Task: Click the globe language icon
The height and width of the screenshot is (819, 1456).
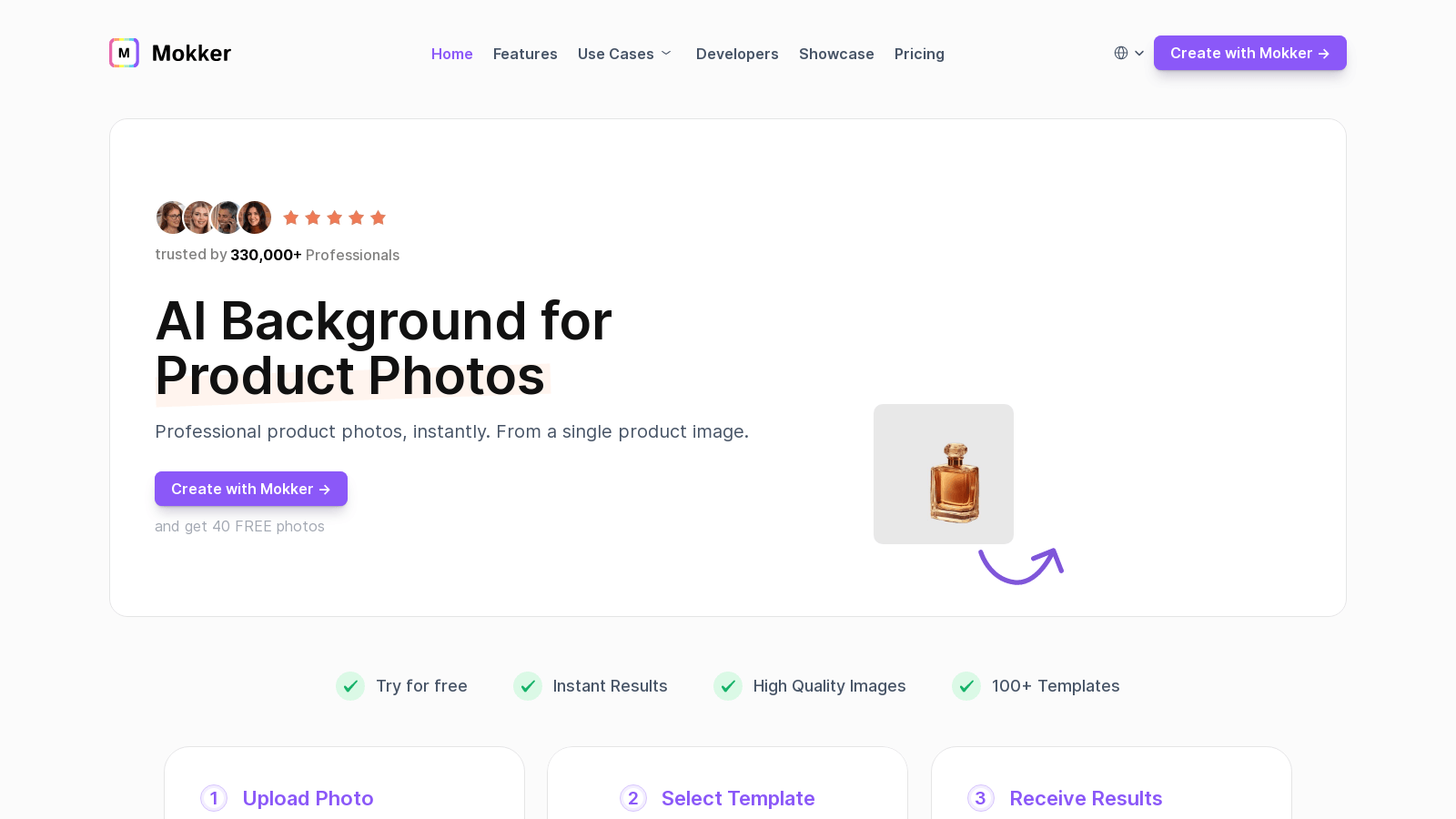Action: [1121, 53]
